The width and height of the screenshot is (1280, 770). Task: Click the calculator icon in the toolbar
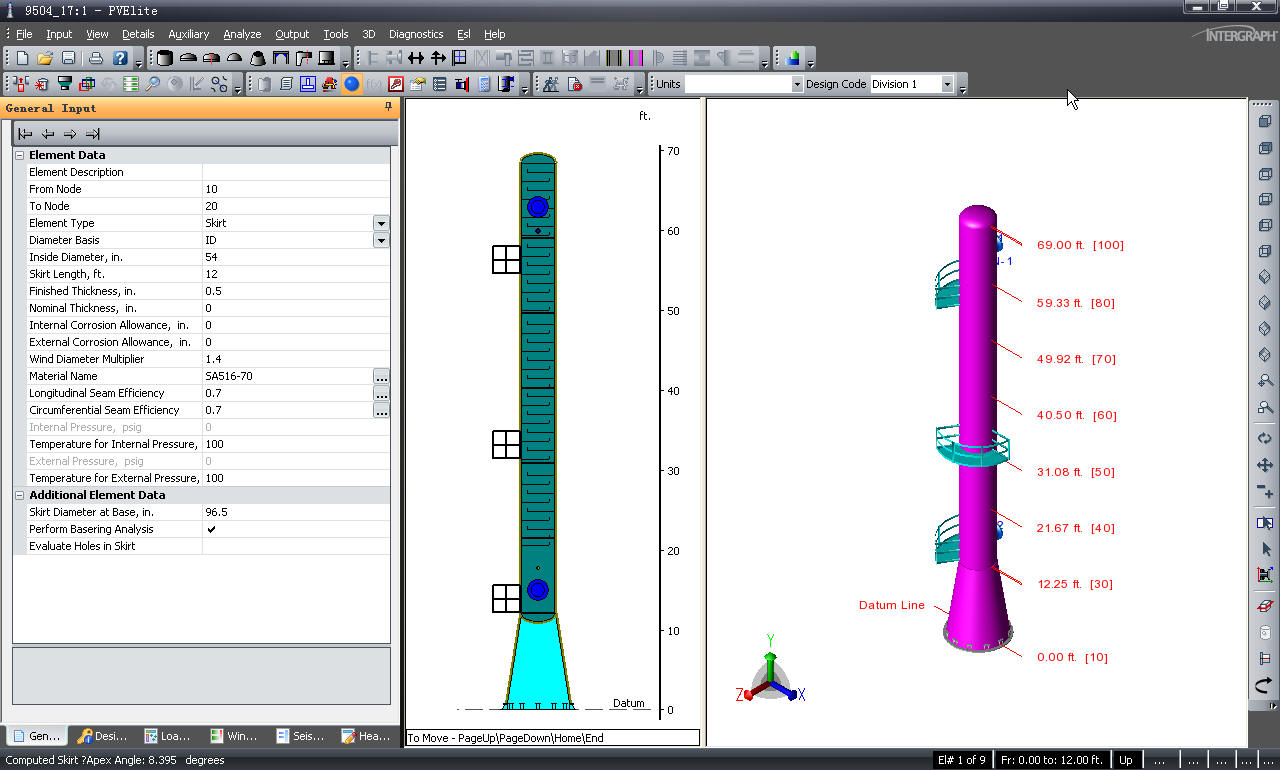pyautogui.click(x=484, y=84)
